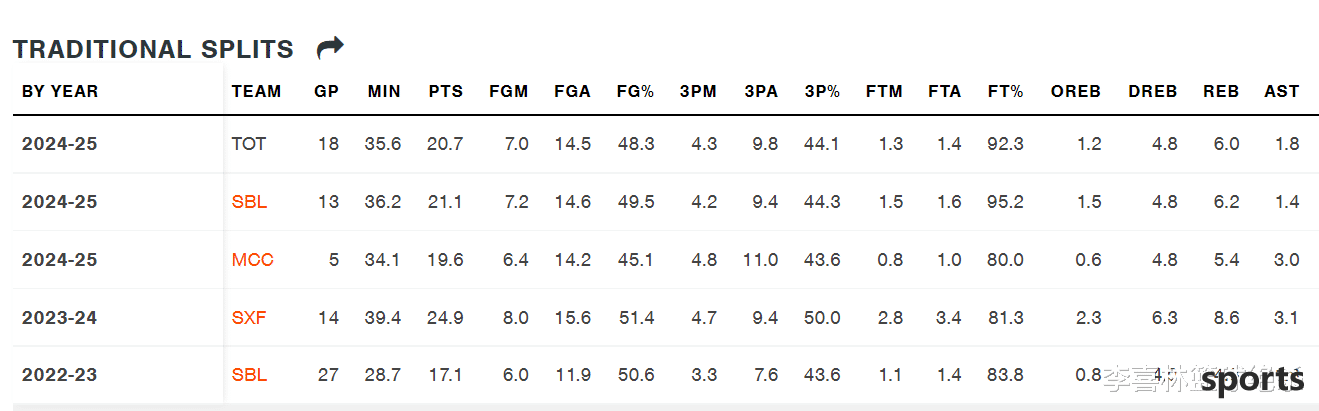This screenshot has height=411, width=1319.
Task: Click the Traditional Splits heading
Action: point(153,49)
